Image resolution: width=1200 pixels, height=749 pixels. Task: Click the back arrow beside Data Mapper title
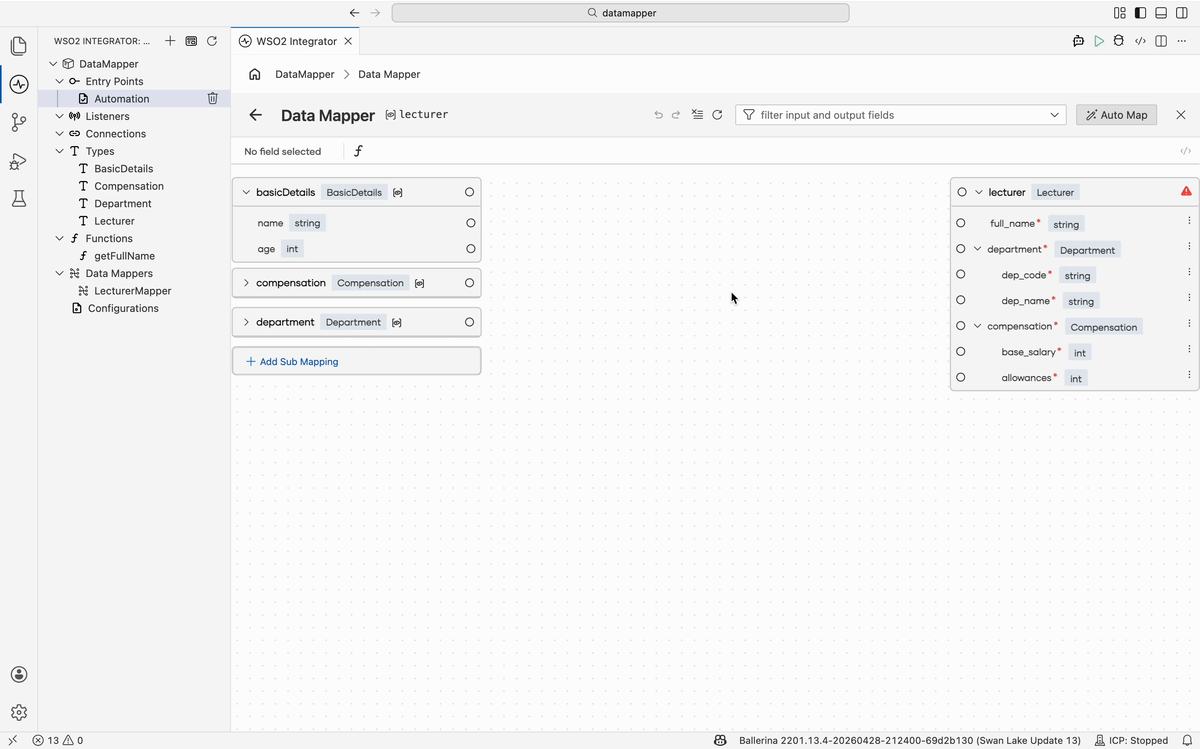(256, 115)
